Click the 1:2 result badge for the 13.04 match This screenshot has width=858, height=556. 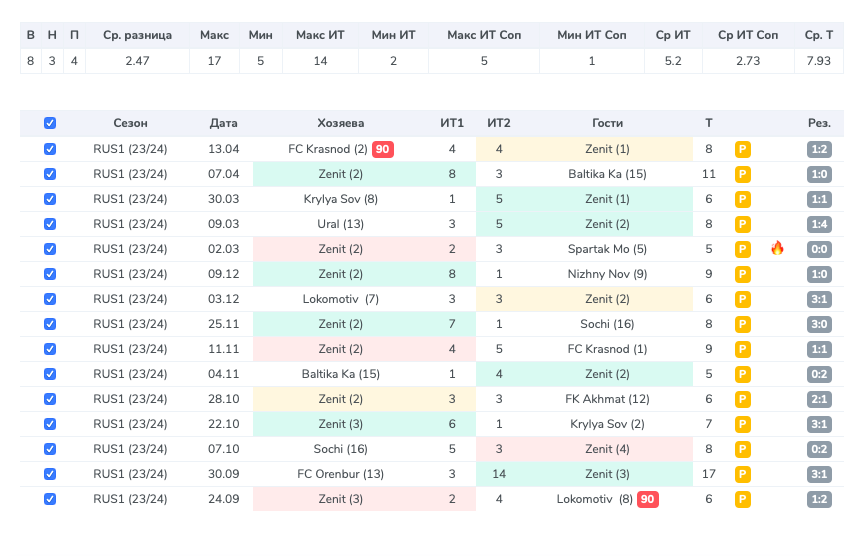coord(819,149)
